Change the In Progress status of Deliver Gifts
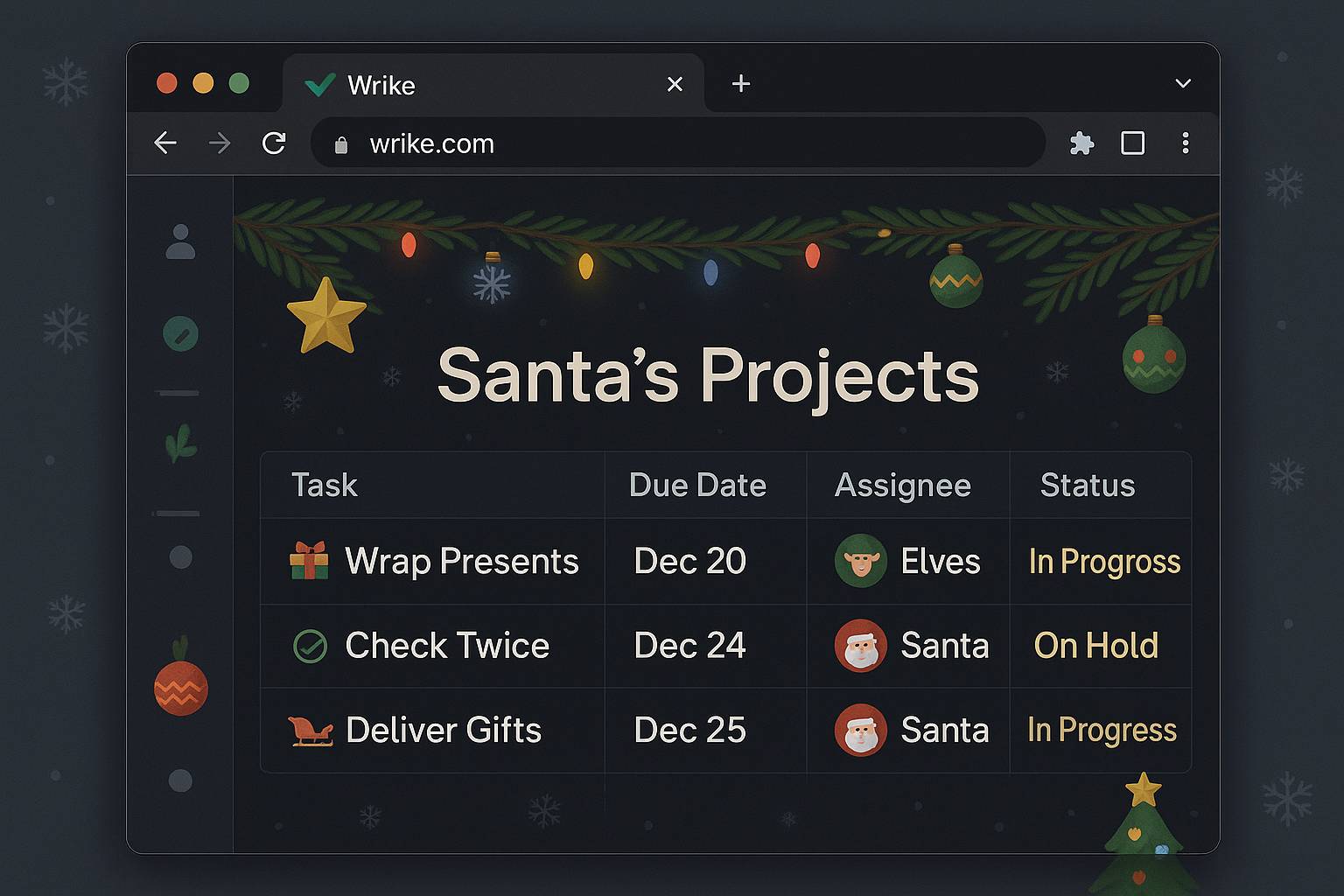This screenshot has width=1344, height=896. (1102, 731)
